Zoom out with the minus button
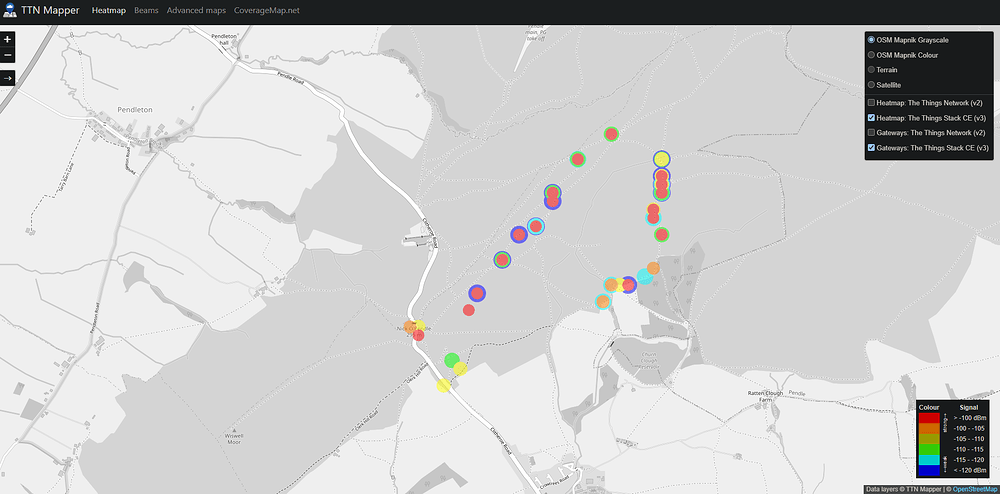The width and height of the screenshot is (1000, 494). tap(7, 55)
